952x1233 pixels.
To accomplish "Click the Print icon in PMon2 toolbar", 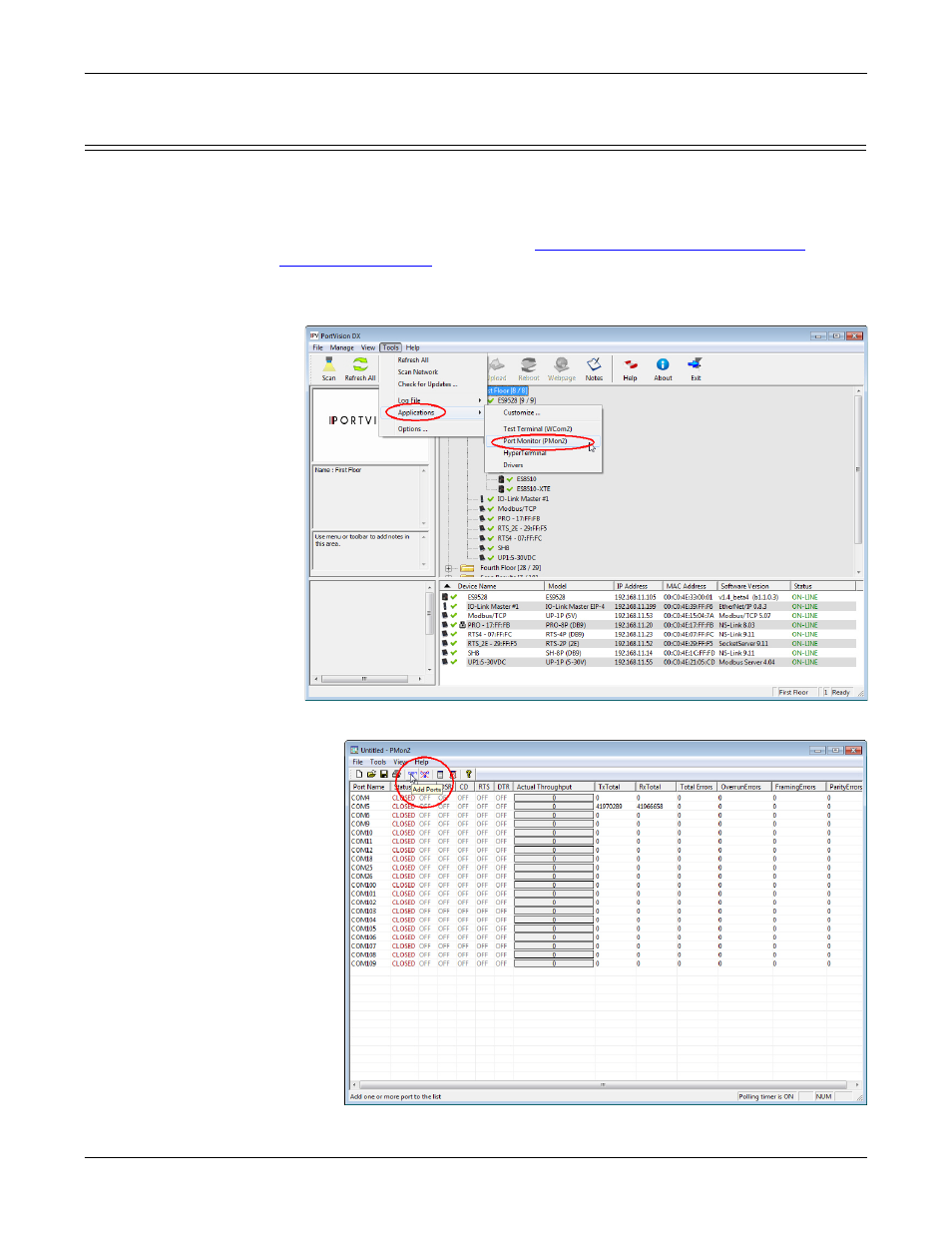I will pyautogui.click(x=396, y=774).
